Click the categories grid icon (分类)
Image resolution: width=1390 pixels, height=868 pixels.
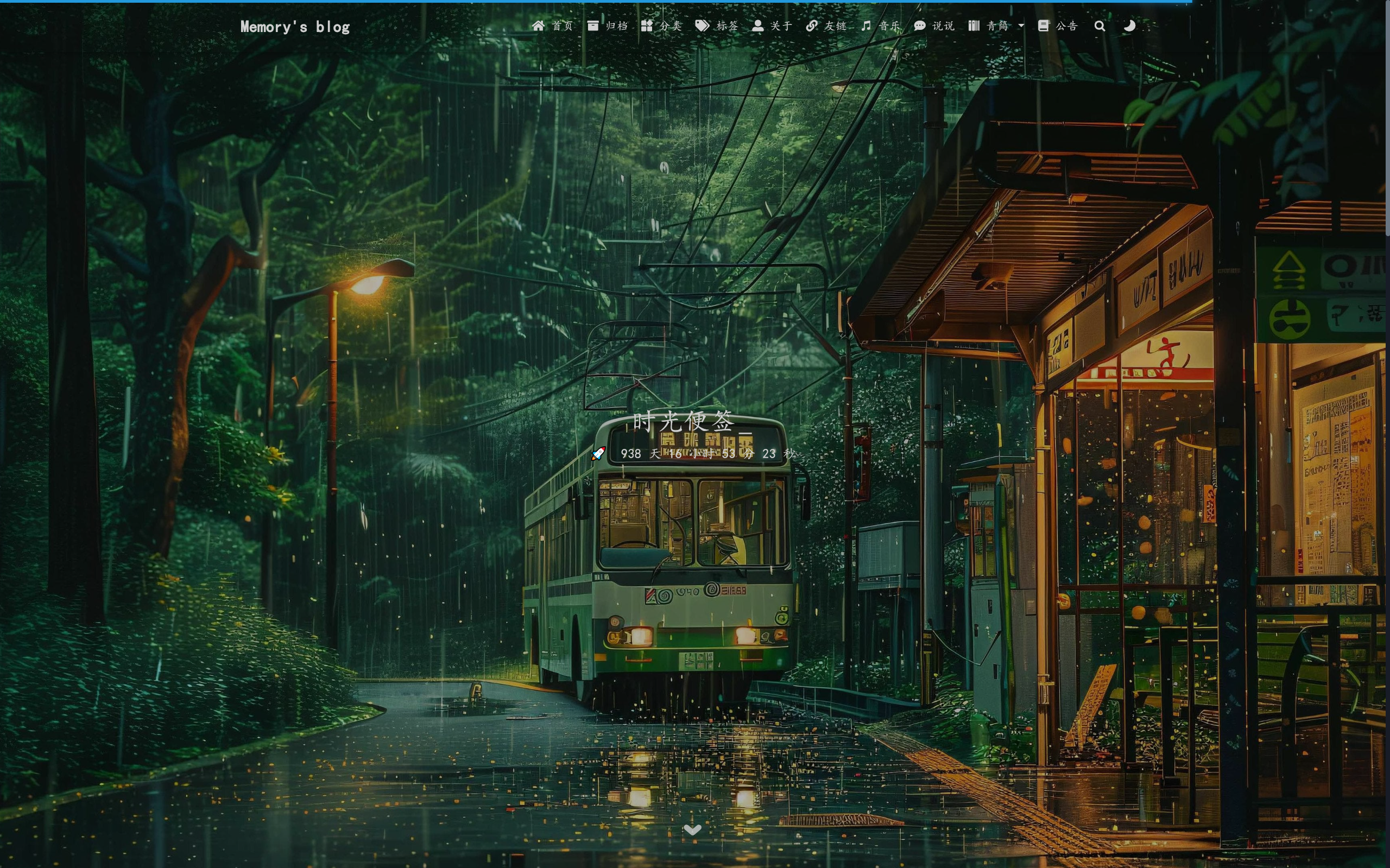pyautogui.click(x=647, y=26)
